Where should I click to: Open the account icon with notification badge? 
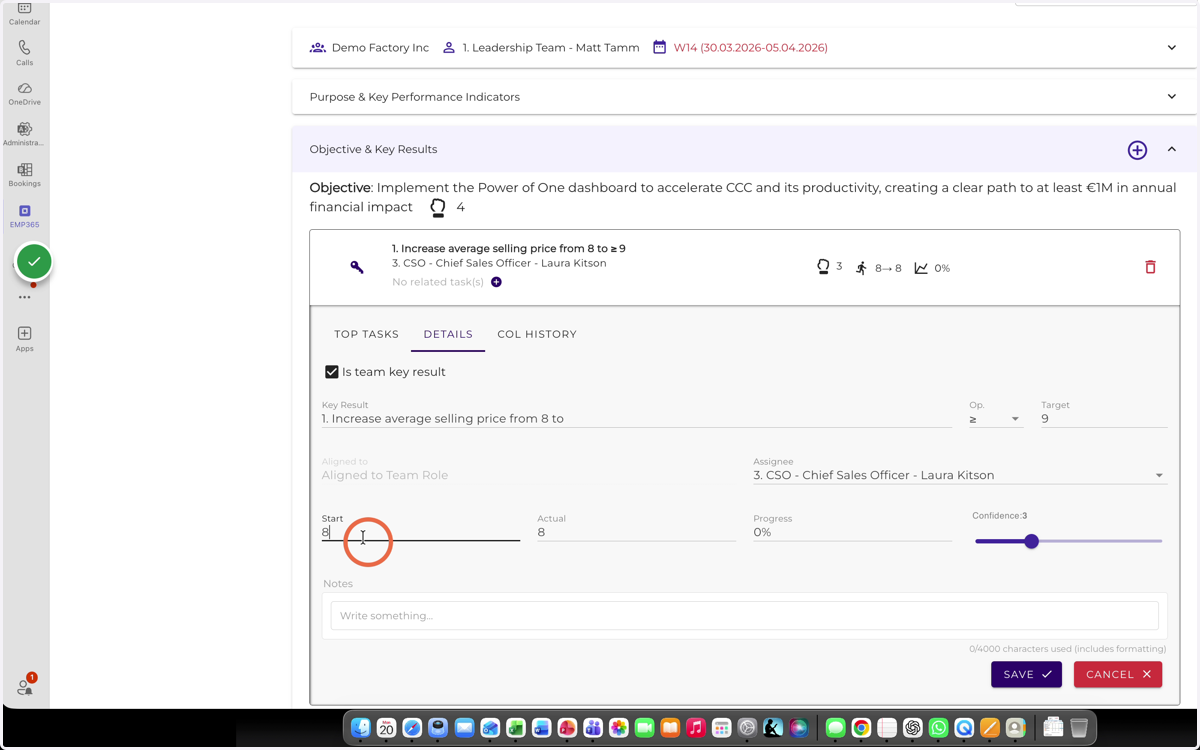click(24, 687)
